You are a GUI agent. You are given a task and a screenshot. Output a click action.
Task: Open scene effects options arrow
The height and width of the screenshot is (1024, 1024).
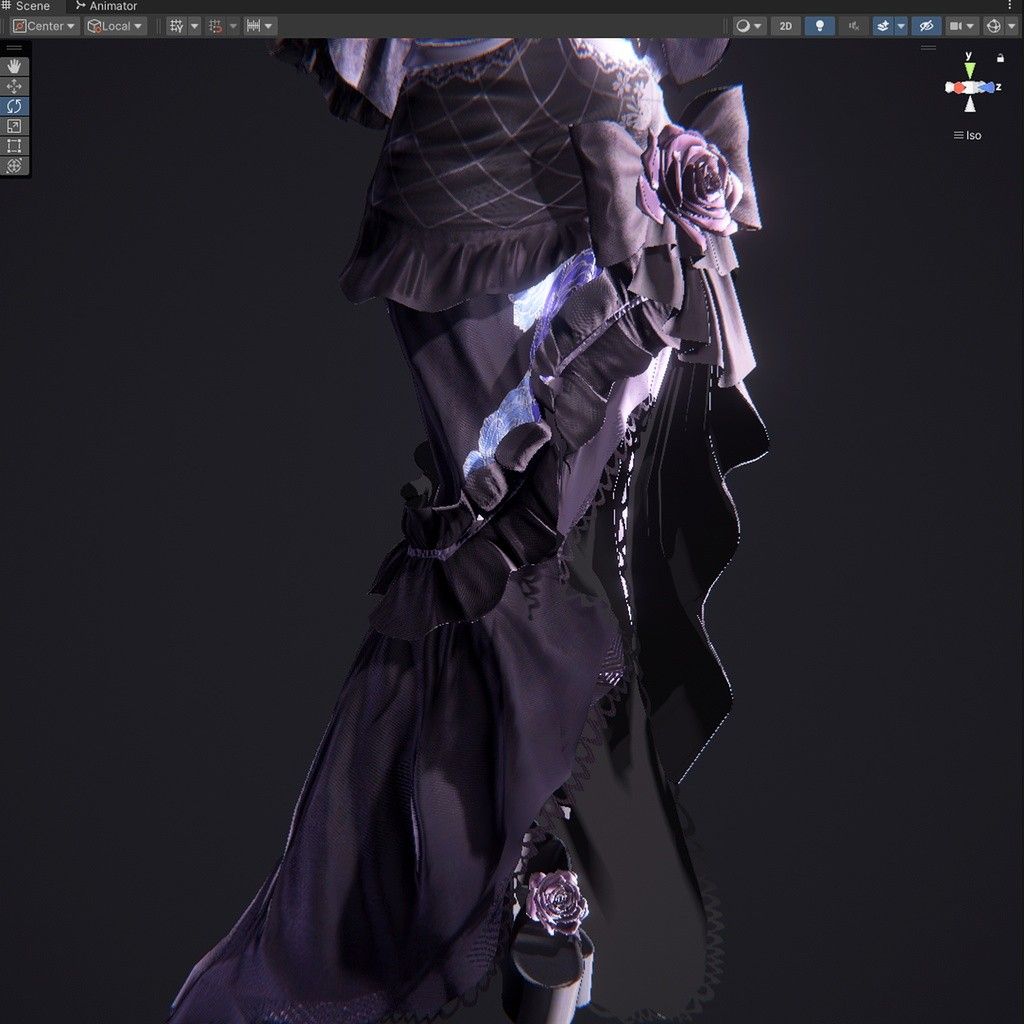pos(901,26)
